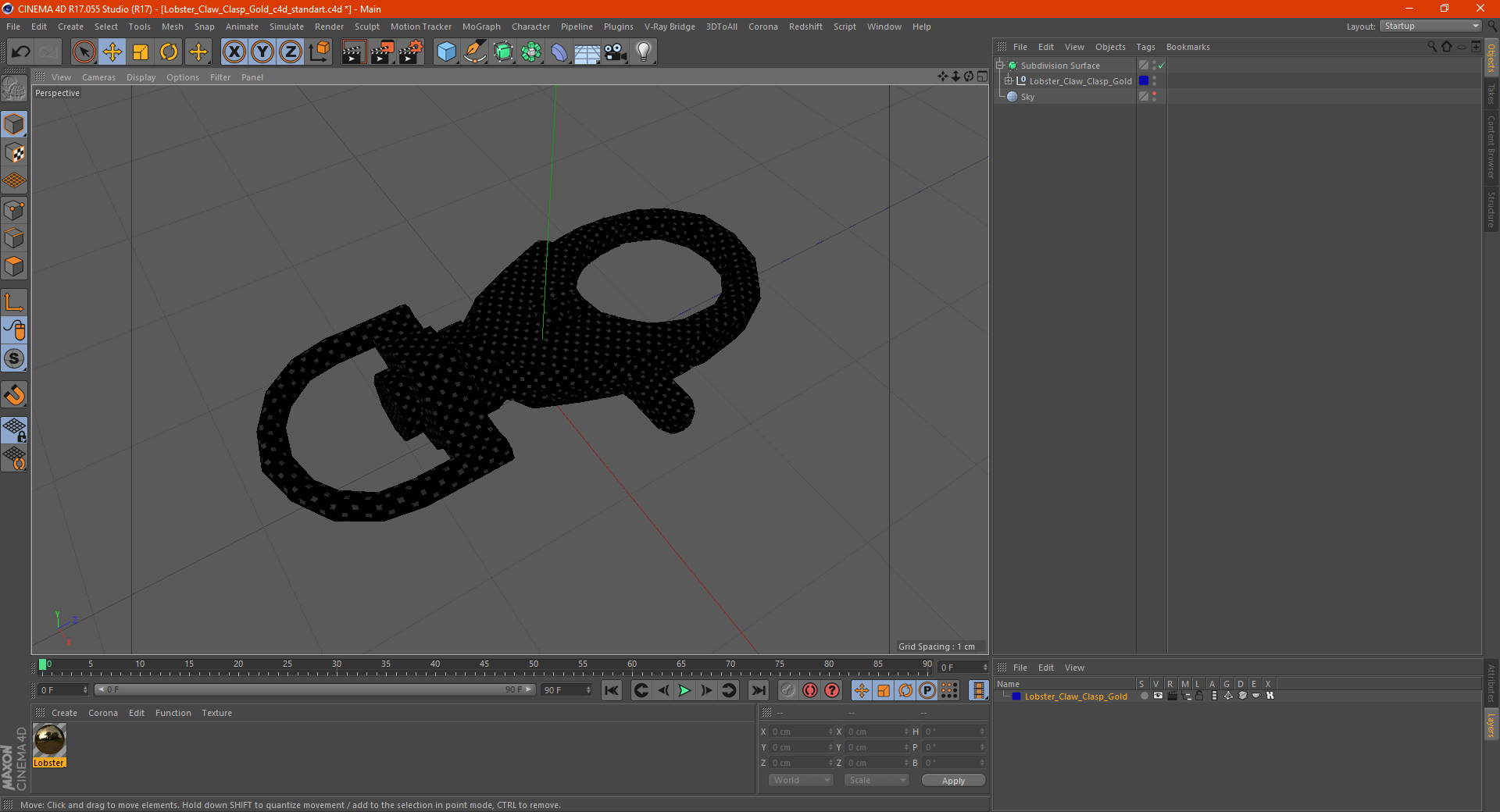Viewport: 1500px width, 812px height.
Task: Go to end of animation
Action: [758, 690]
